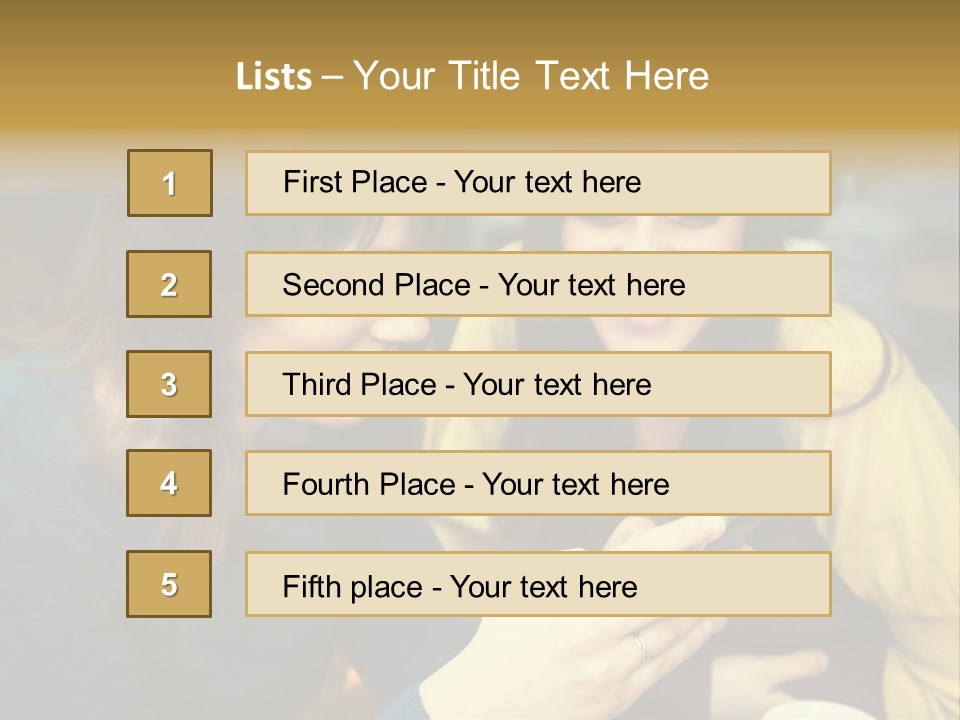The image size is (960, 720).
Task: Select the number 2 box
Action: pyautogui.click(x=169, y=284)
